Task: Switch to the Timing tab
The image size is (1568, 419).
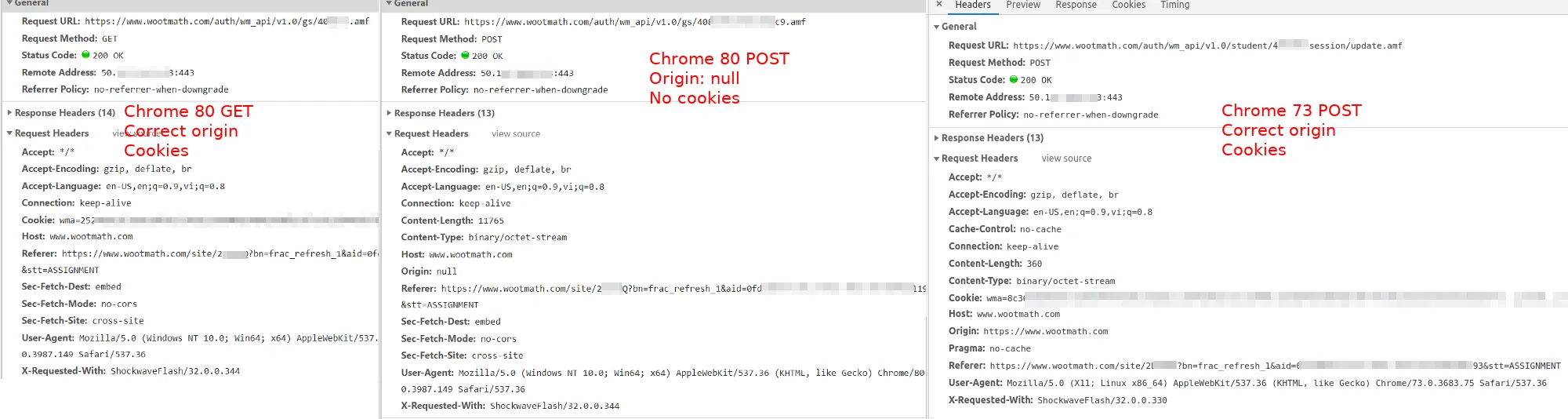Action: pyautogui.click(x=1174, y=5)
